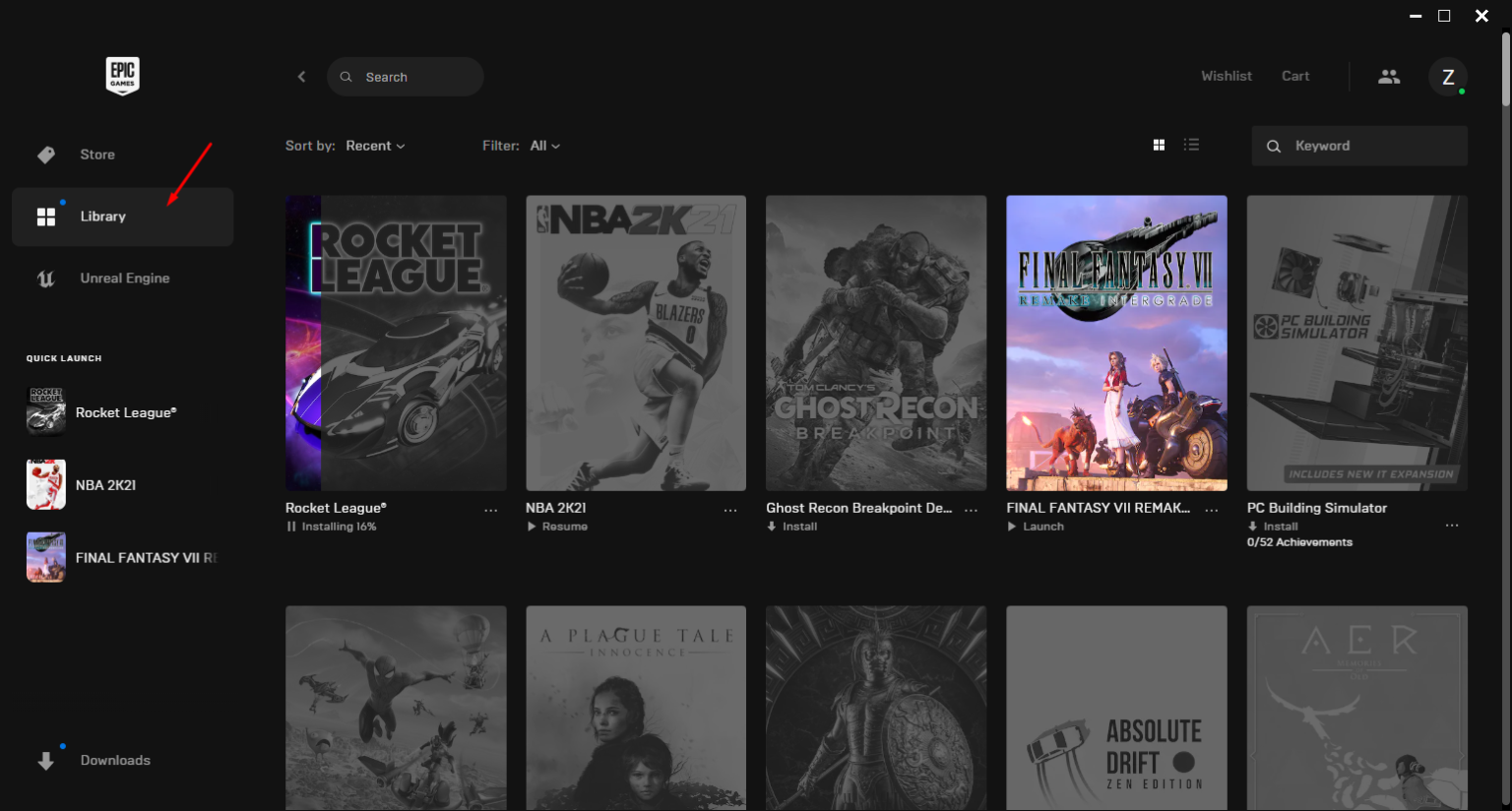Open Final Fantasy VII three-dot options
The width and height of the screenshot is (1512, 811).
pos(1211,510)
